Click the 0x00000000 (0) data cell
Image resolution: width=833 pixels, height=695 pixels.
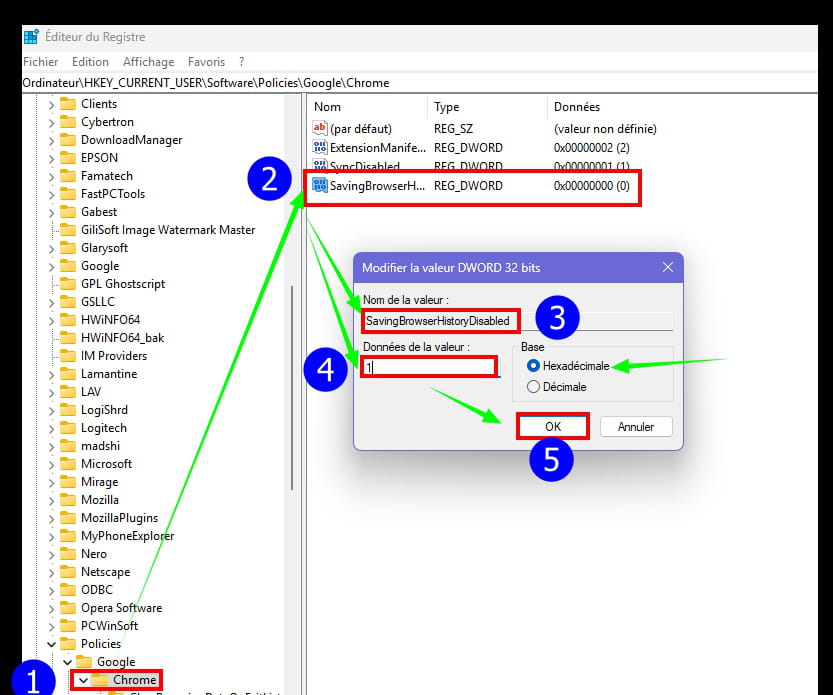(x=591, y=185)
